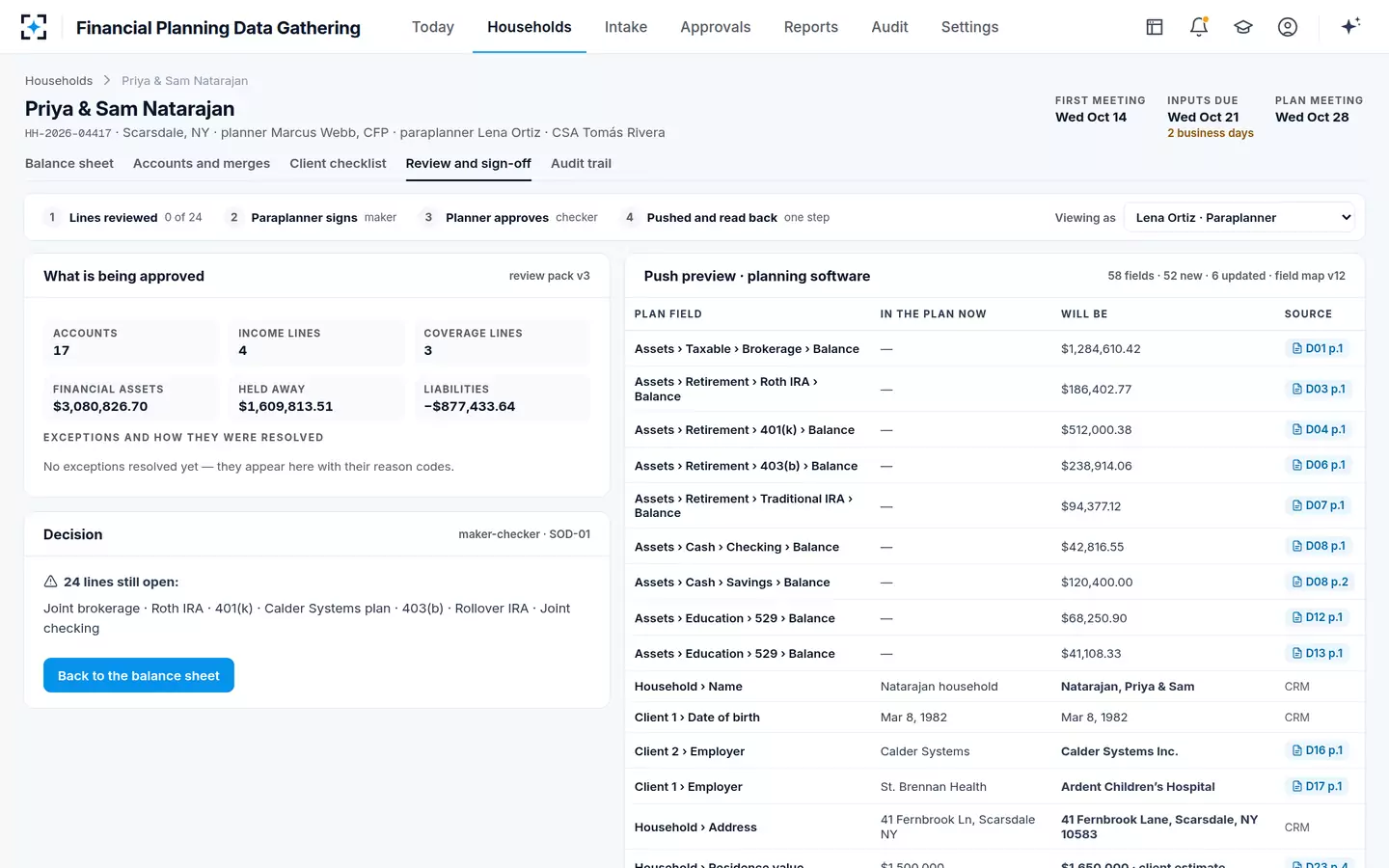Image resolution: width=1389 pixels, height=868 pixels.
Task: Click the Liabilities −$877,433.64 value
Action: click(x=470, y=406)
